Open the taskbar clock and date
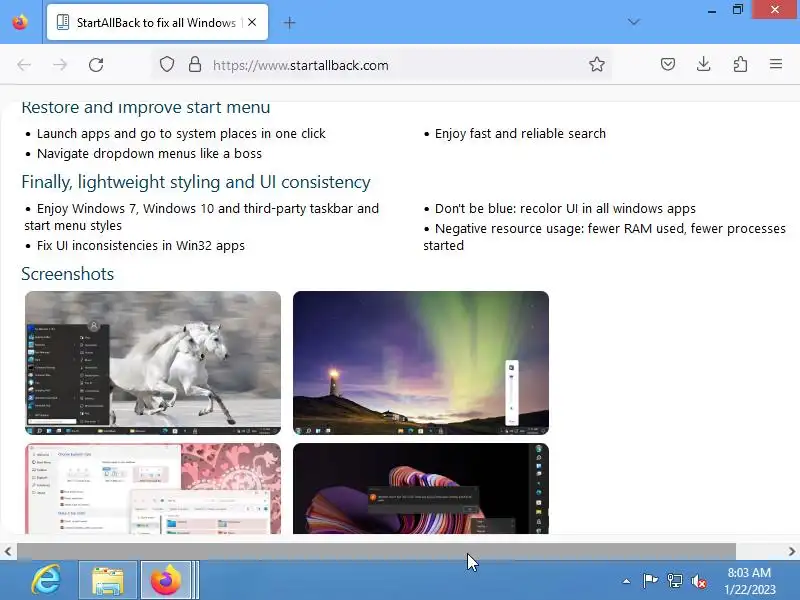800x600 pixels. [749, 581]
